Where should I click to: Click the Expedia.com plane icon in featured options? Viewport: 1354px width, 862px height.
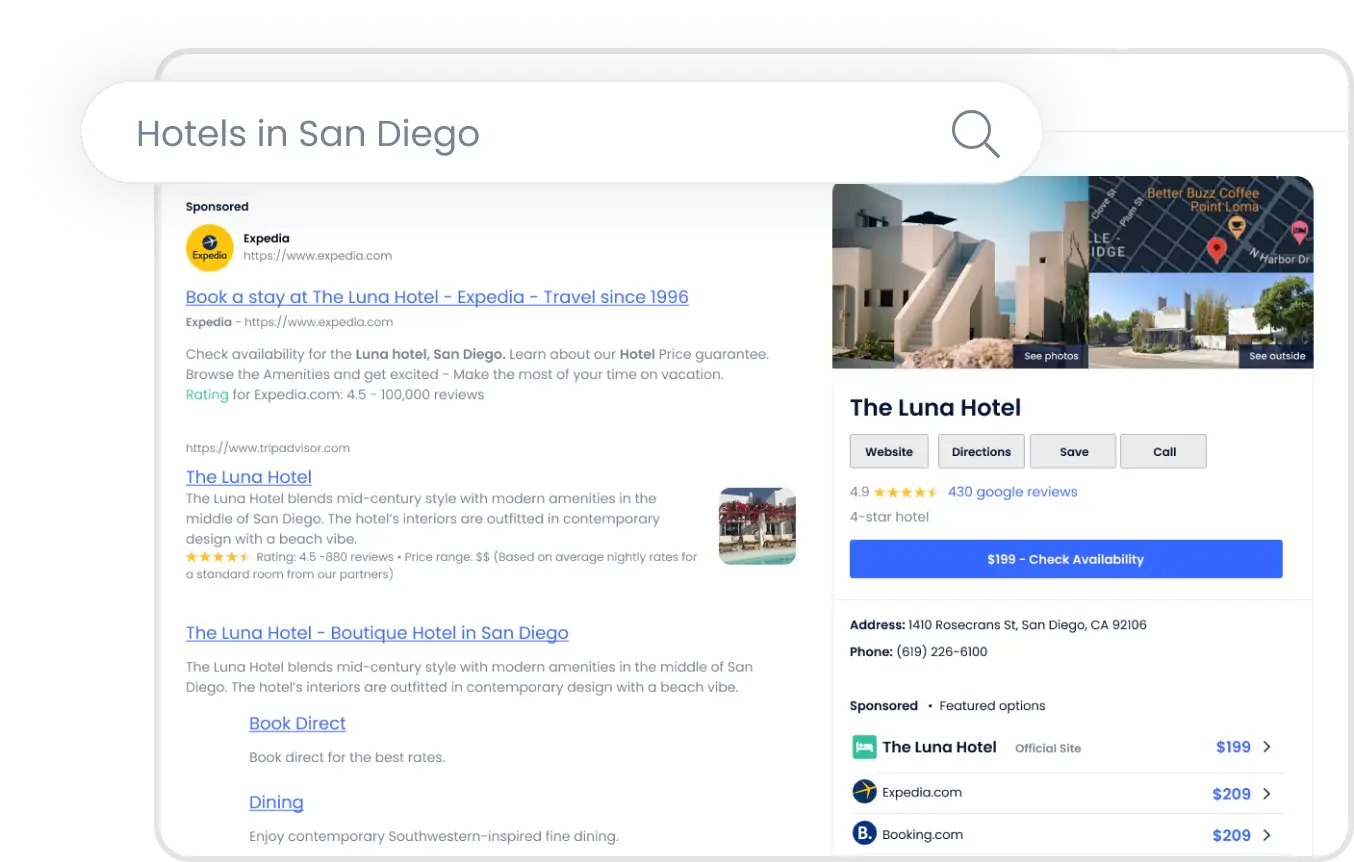[x=864, y=792]
